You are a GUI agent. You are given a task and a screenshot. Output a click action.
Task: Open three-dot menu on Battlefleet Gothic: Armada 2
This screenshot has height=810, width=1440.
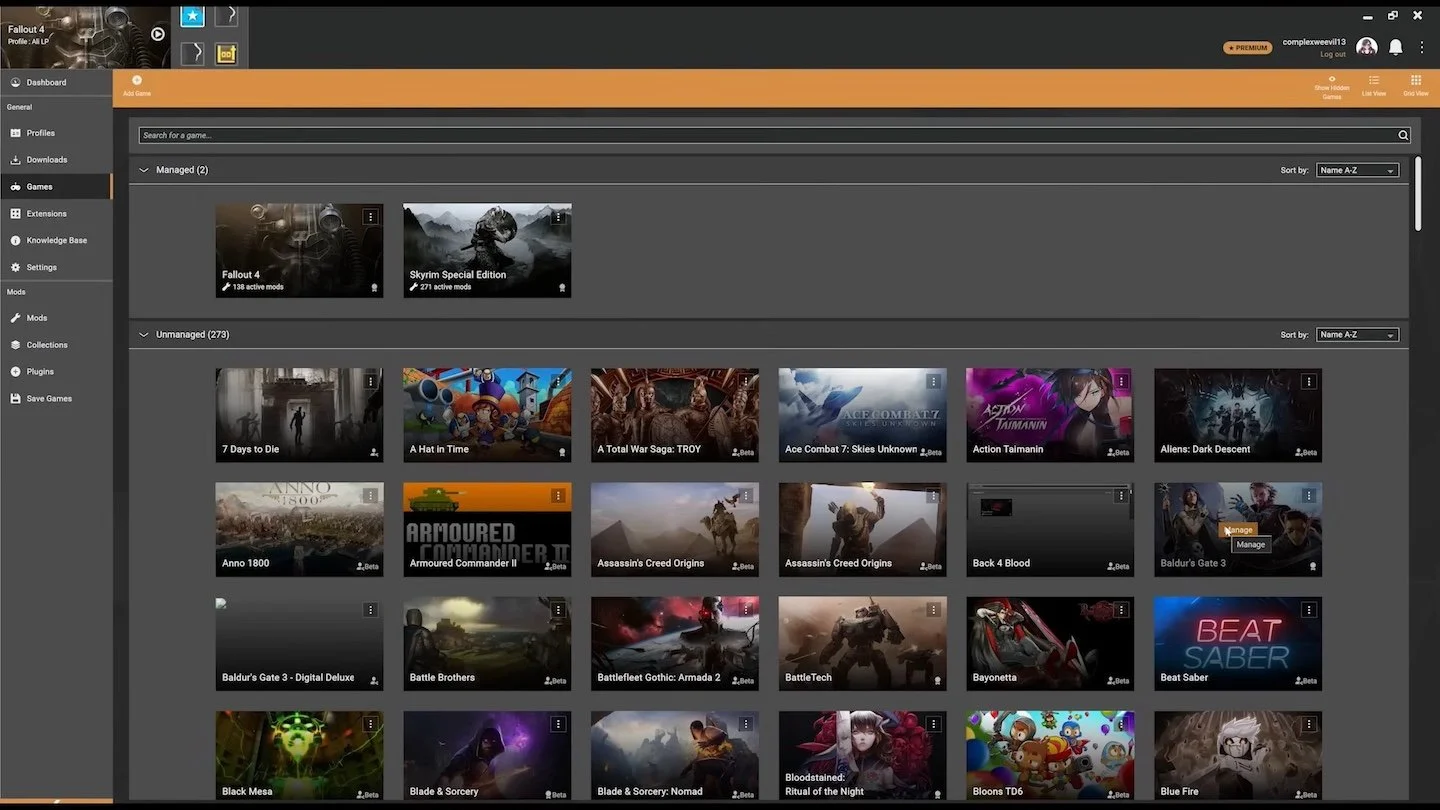pos(746,610)
